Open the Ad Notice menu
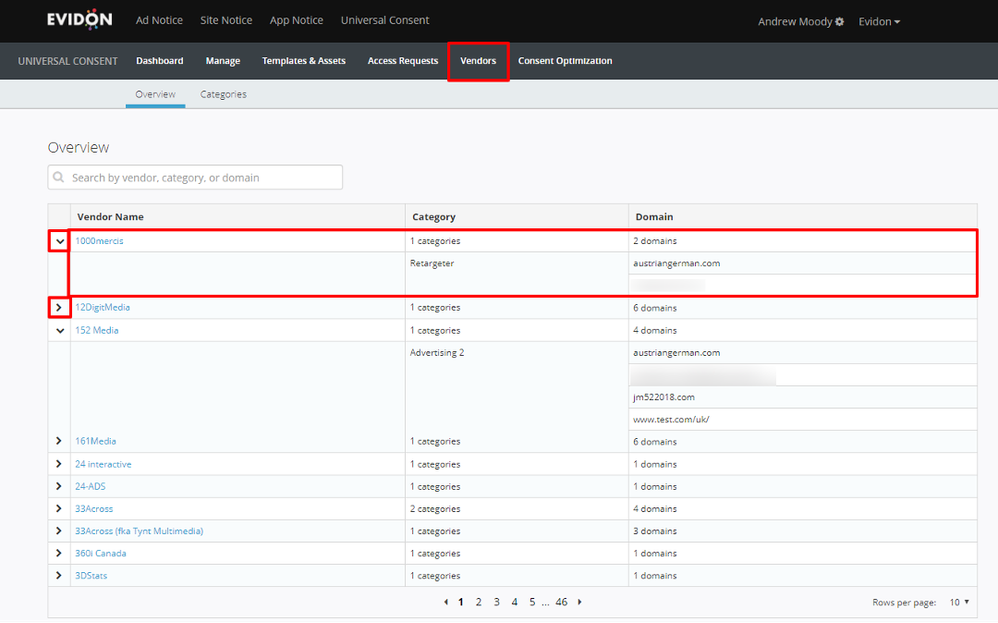Image resolution: width=998 pixels, height=623 pixels. click(159, 20)
